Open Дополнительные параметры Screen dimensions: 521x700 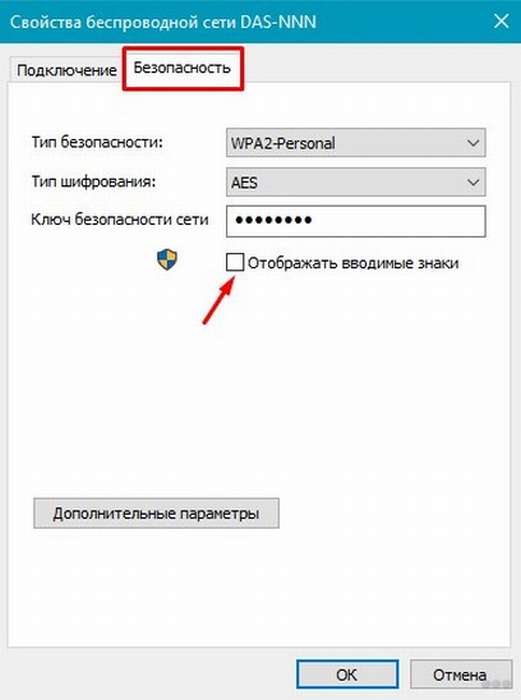pos(156,513)
